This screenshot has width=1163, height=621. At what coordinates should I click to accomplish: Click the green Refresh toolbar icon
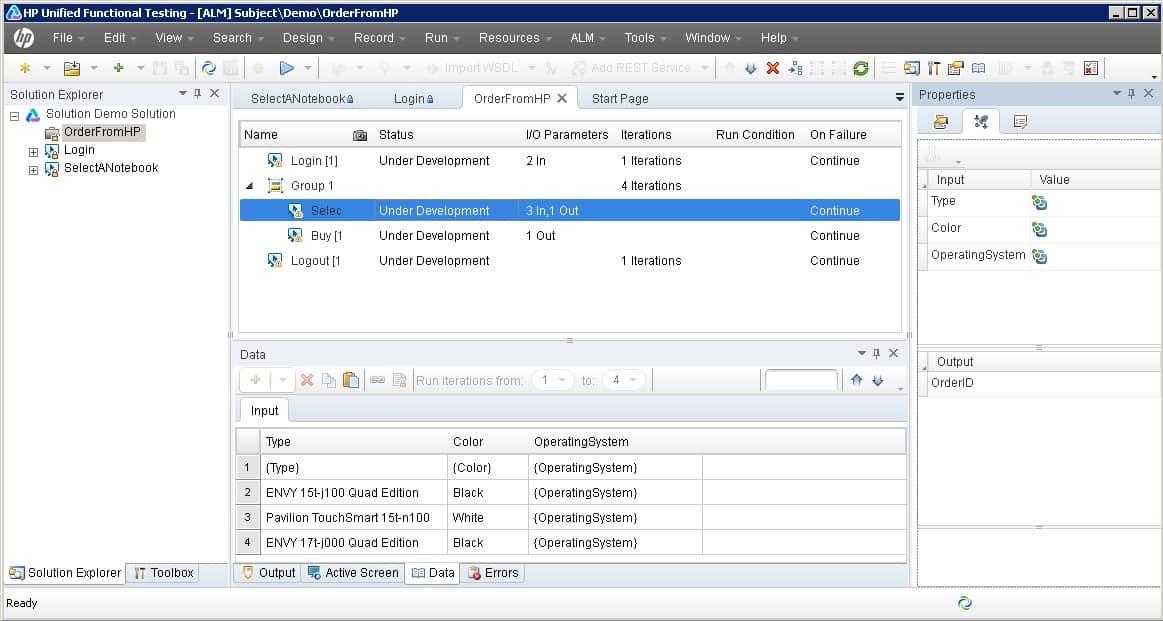tap(860, 68)
